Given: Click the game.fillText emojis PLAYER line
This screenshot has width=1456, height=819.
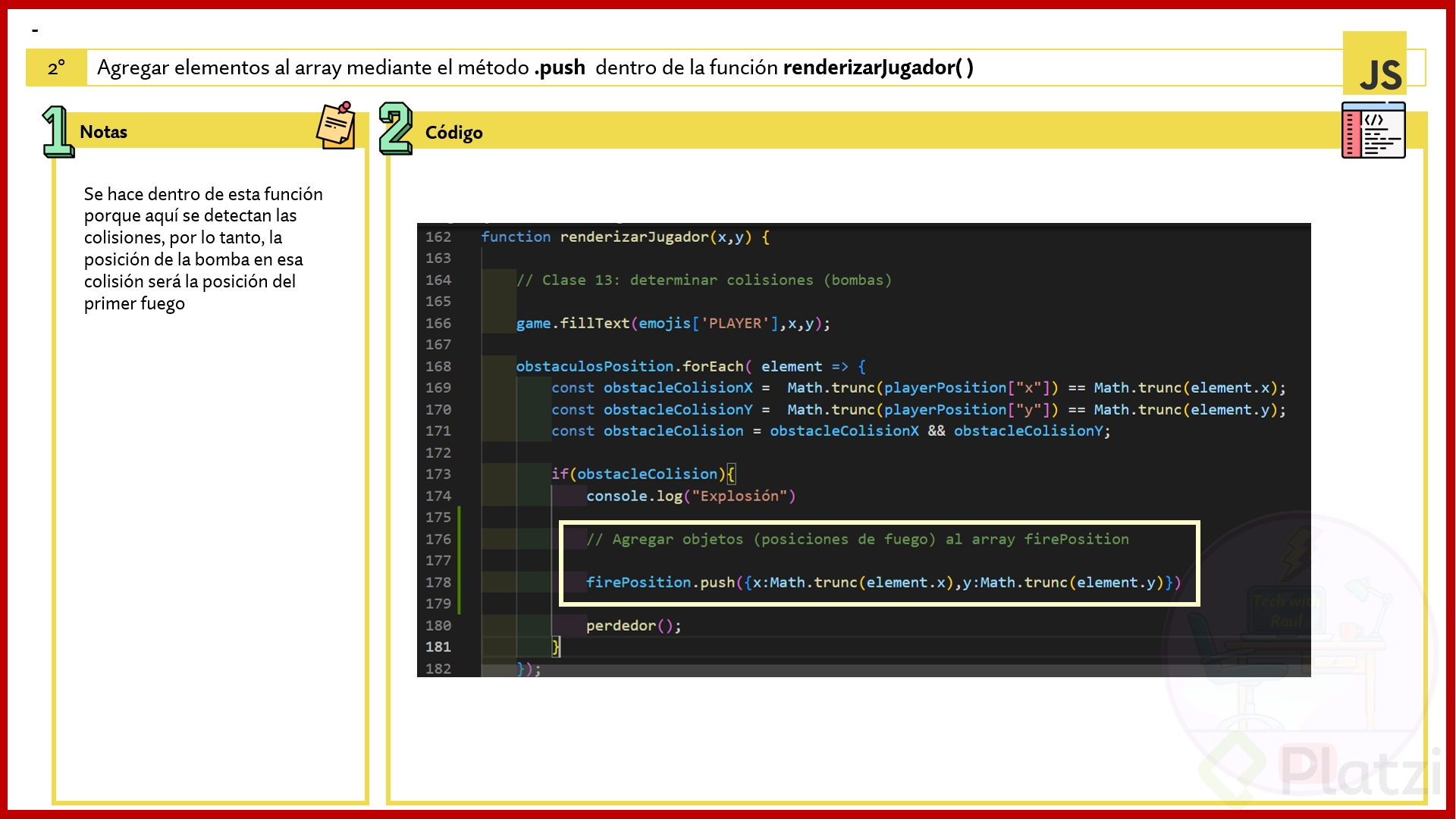Looking at the screenshot, I should pos(673,323).
